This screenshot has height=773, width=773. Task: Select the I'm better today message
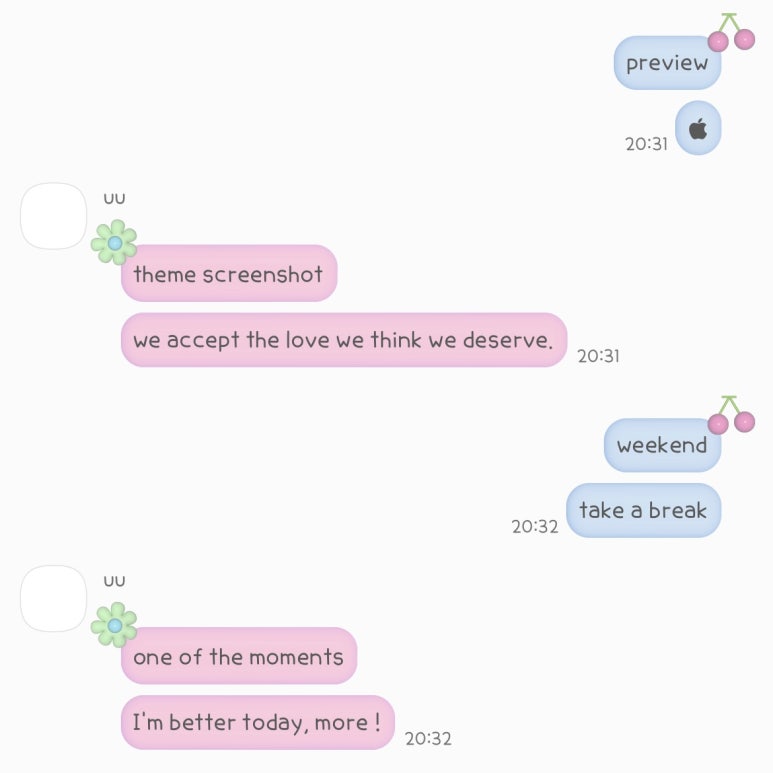[x=258, y=722]
